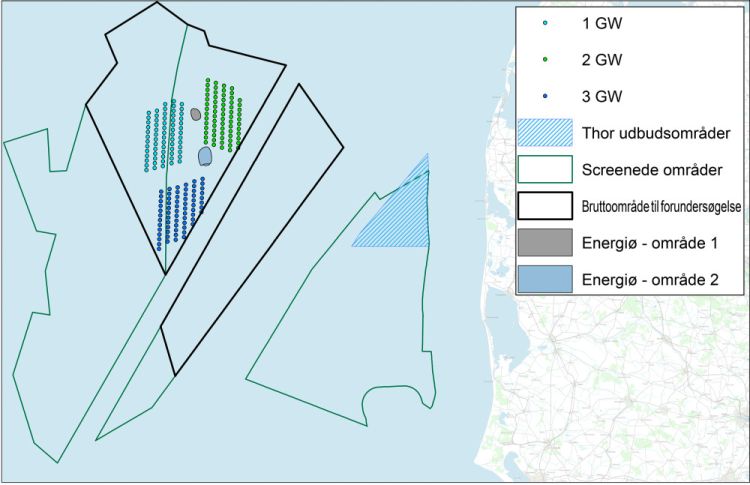Image resolution: width=750 pixels, height=485 pixels.
Task: Click the dark blue 3 GW turbine cluster
Action: tap(181, 213)
